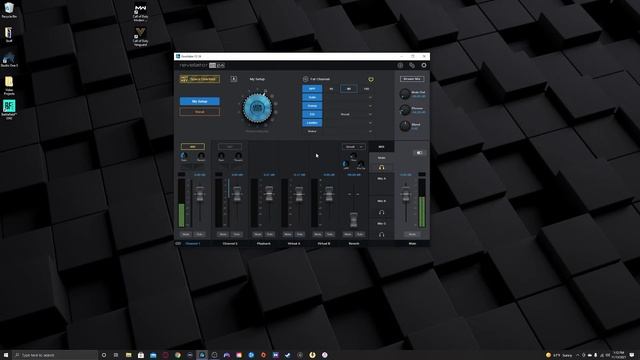640x360 pixels.
Task: Toggle the Fat Channel power icon
Action: pyautogui.click(x=305, y=79)
